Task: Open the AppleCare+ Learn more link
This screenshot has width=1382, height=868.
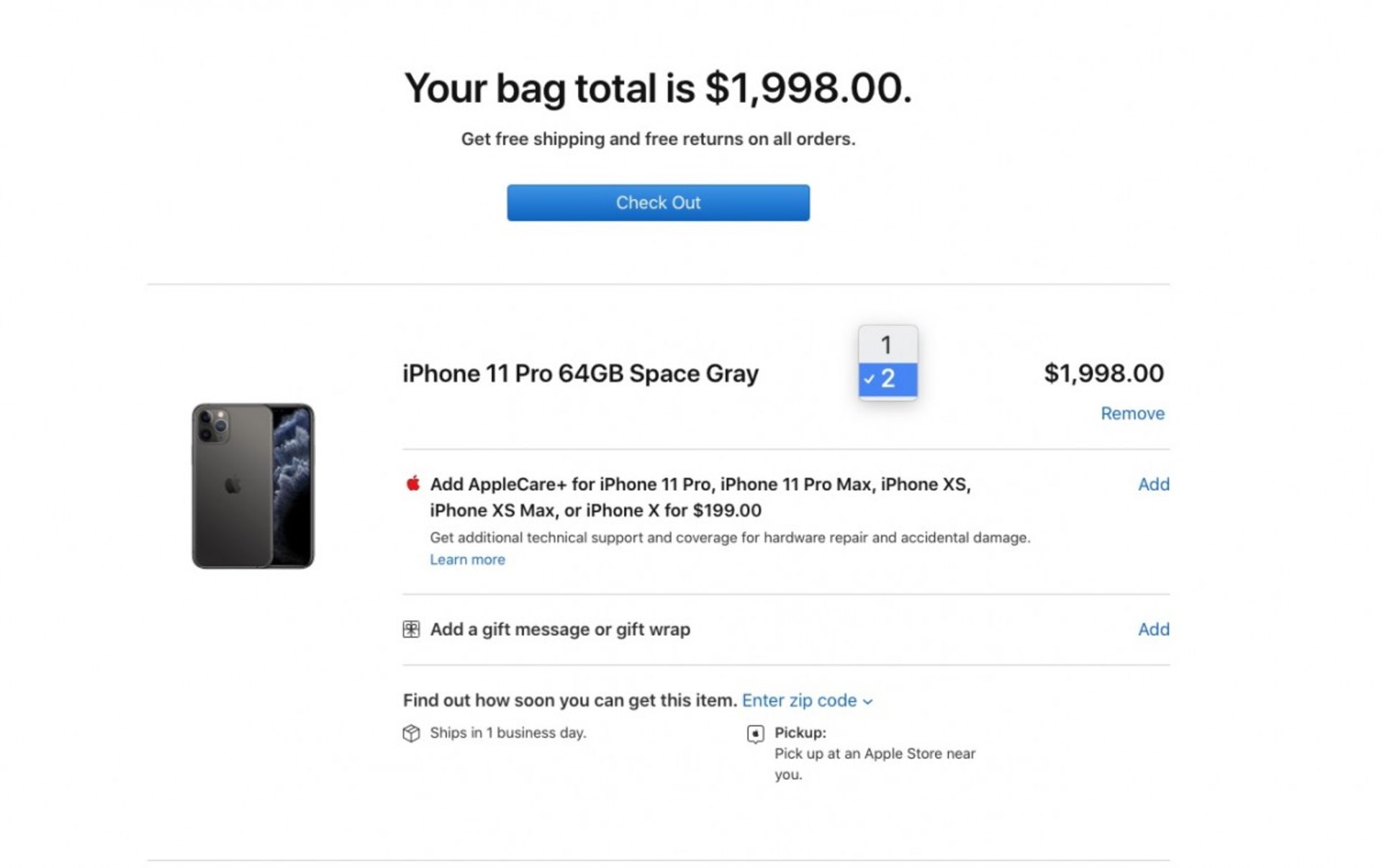Action: [467, 560]
